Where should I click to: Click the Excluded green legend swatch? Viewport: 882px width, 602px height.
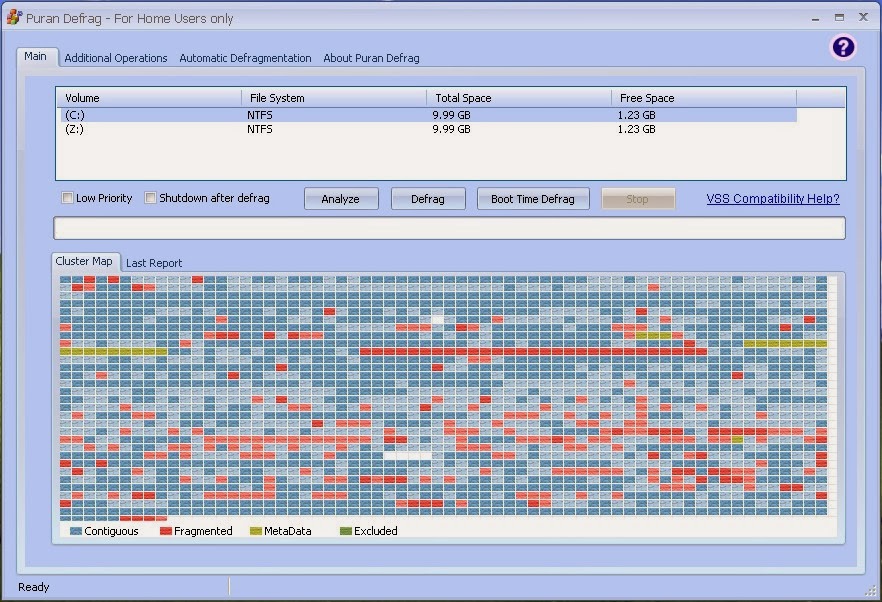pyautogui.click(x=346, y=531)
